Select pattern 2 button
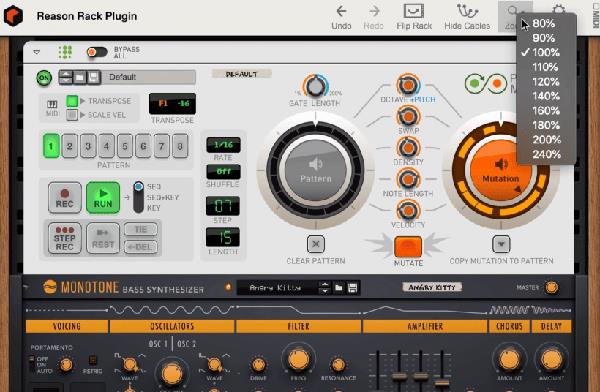The image size is (600, 392). click(x=70, y=146)
